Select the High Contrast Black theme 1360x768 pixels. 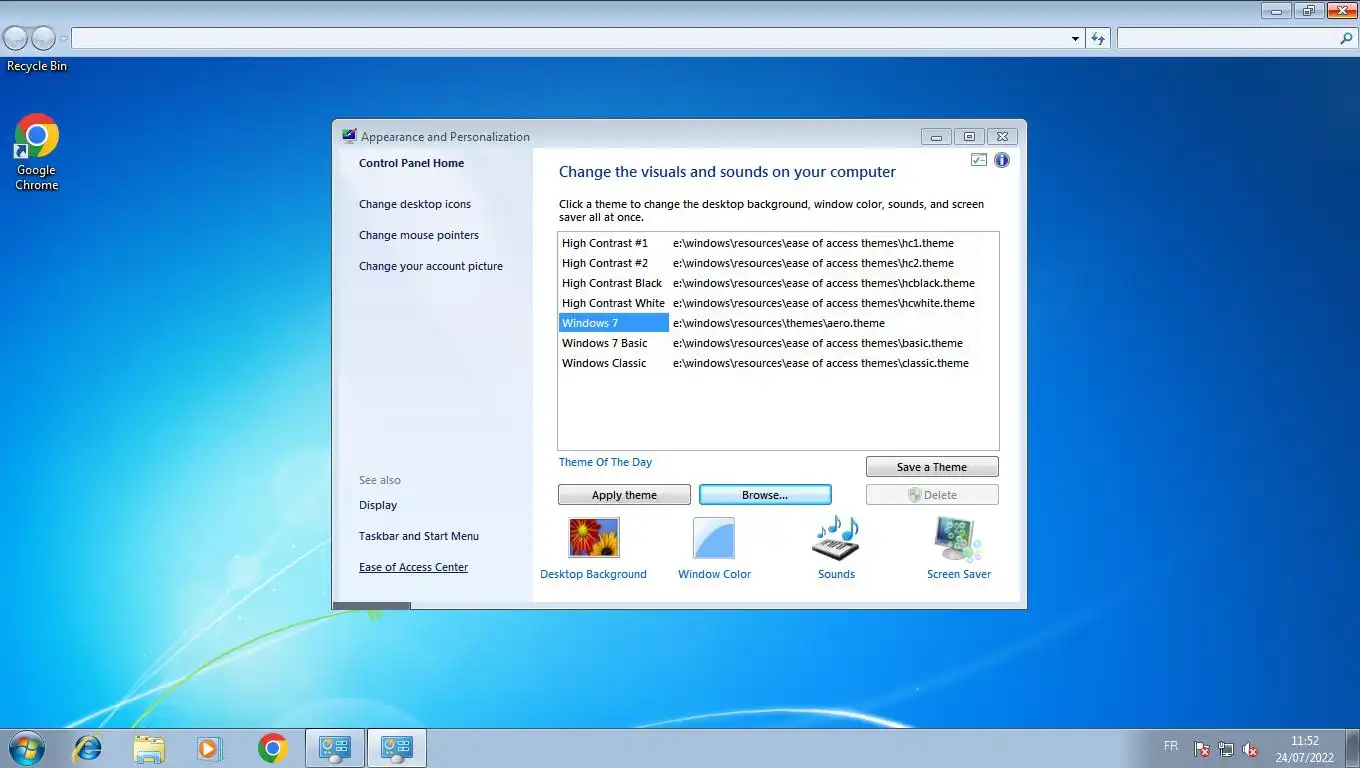[612, 283]
